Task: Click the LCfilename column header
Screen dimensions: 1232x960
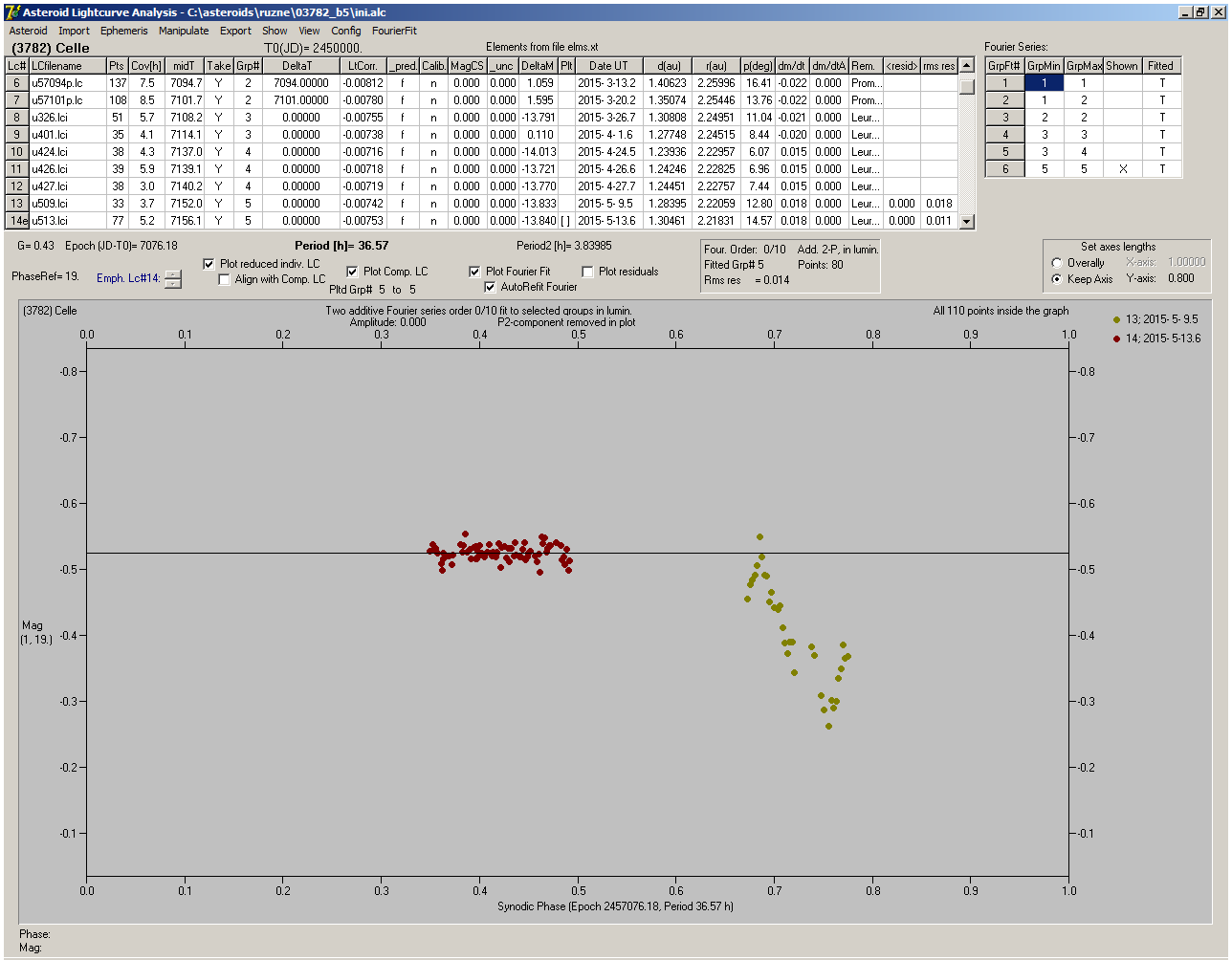Action: tap(67, 66)
